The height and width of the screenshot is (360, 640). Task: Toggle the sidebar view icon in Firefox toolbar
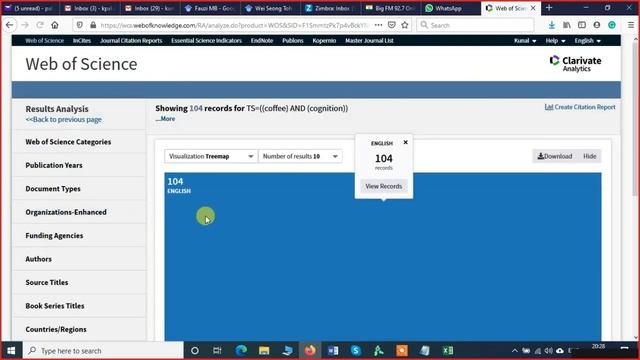point(582,25)
